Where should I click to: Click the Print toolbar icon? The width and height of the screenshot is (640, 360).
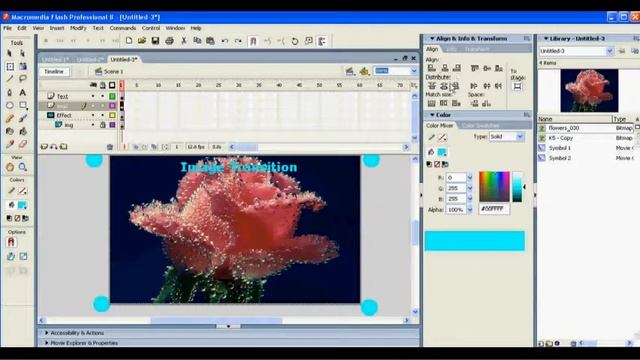point(169,41)
